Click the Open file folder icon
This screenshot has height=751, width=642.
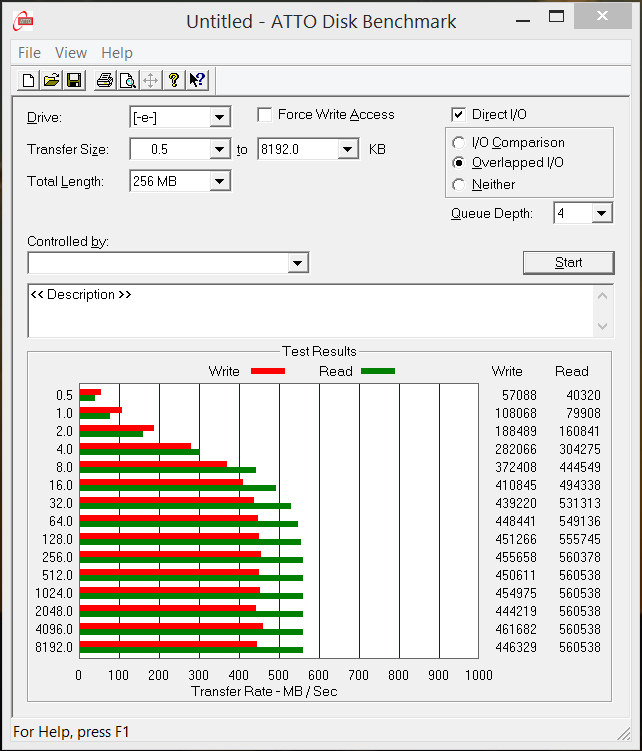point(51,81)
